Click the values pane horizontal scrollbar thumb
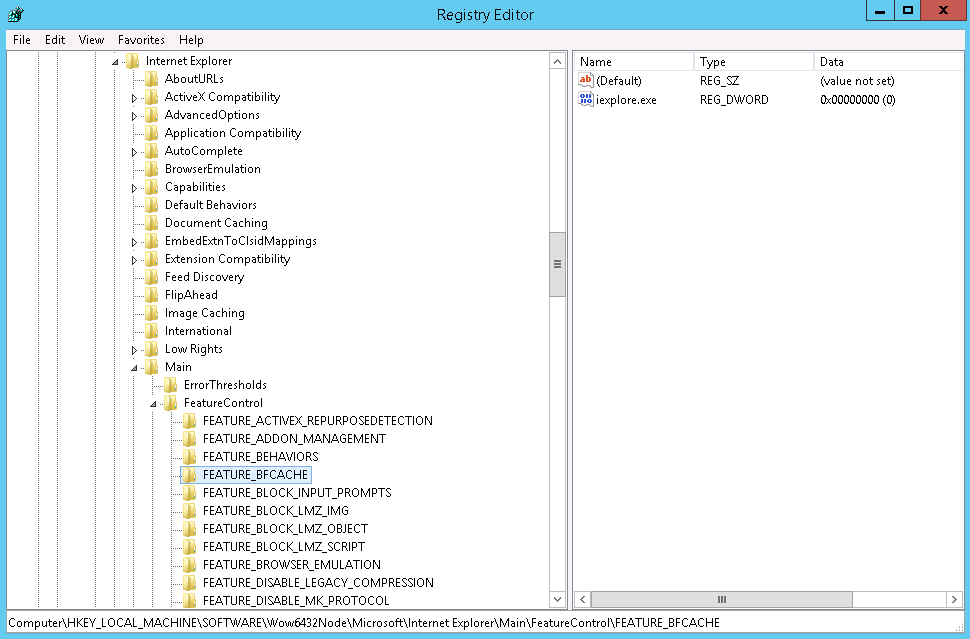The height and width of the screenshot is (639, 970). pos(721,599)
